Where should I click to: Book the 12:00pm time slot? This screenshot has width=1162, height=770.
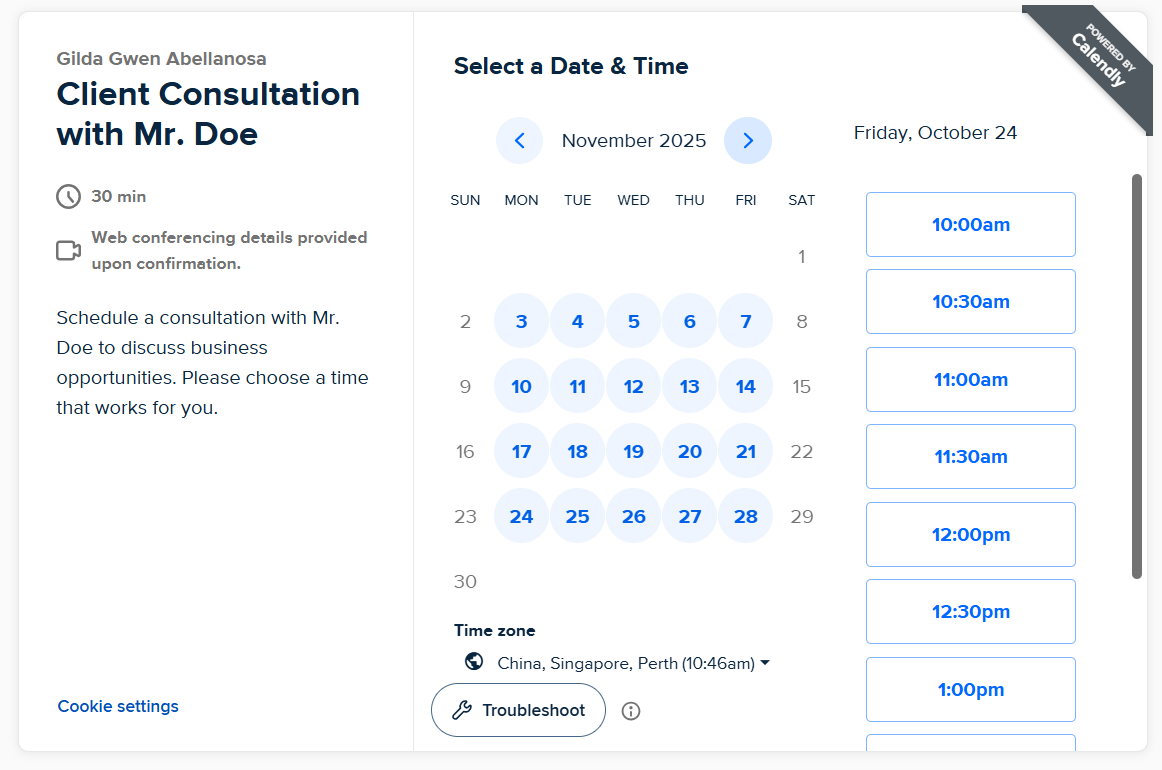point(970,535)
